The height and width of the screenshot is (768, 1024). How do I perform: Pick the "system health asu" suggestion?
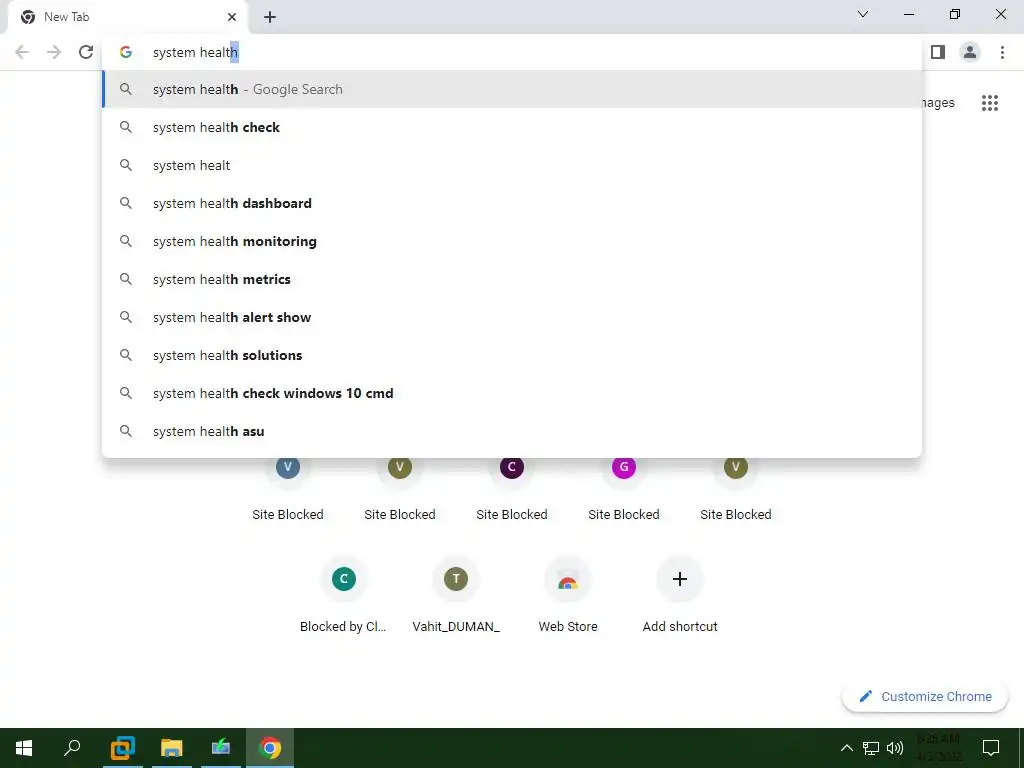[x=512, y=431]
